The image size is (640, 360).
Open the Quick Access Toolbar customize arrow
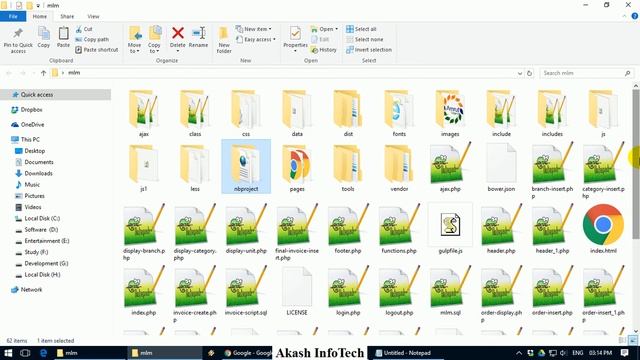coord(38,6)
